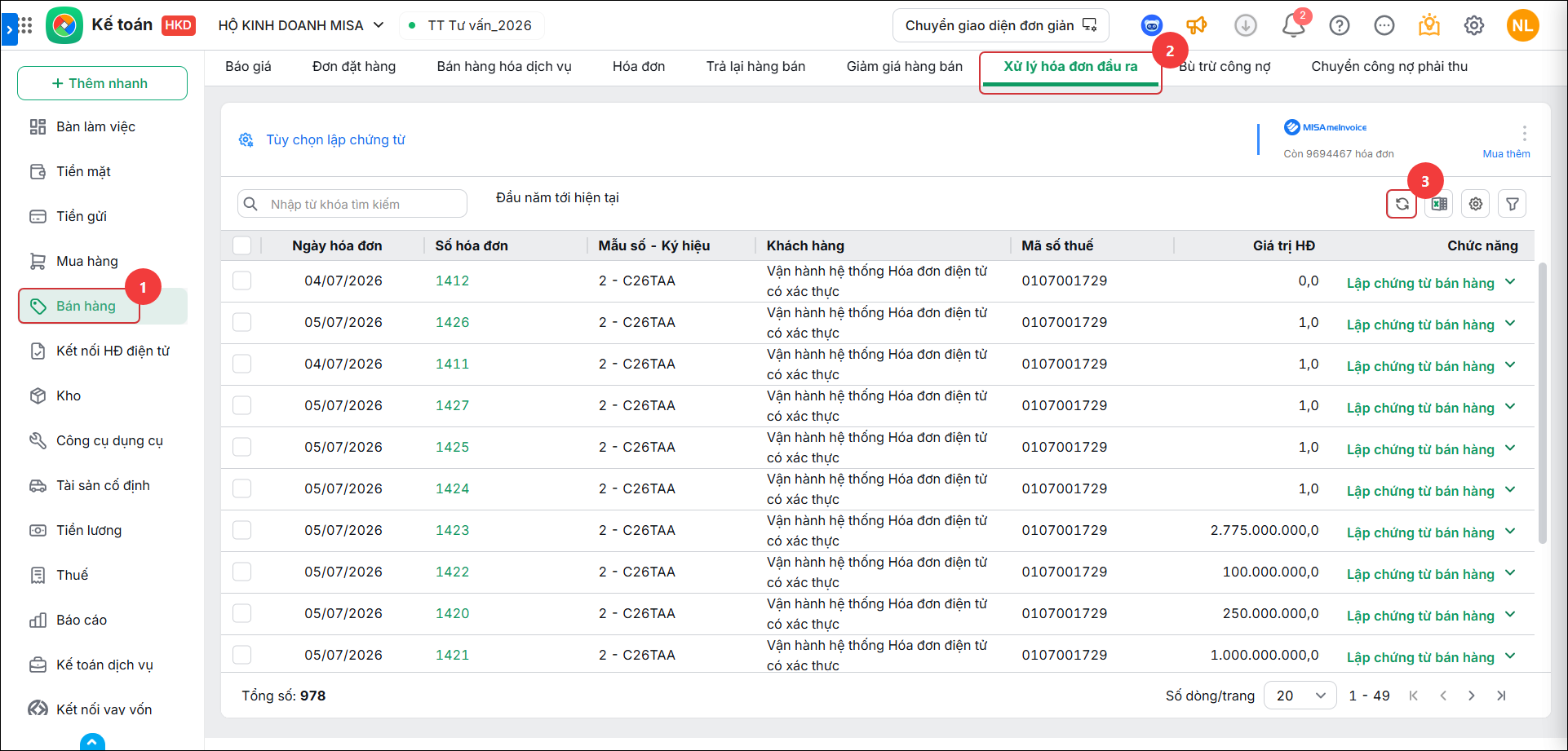The width and height of the screenshot is (1568, 751).
Task: Expand action arrow for invoice 1427
Action: pos(1510,407)
